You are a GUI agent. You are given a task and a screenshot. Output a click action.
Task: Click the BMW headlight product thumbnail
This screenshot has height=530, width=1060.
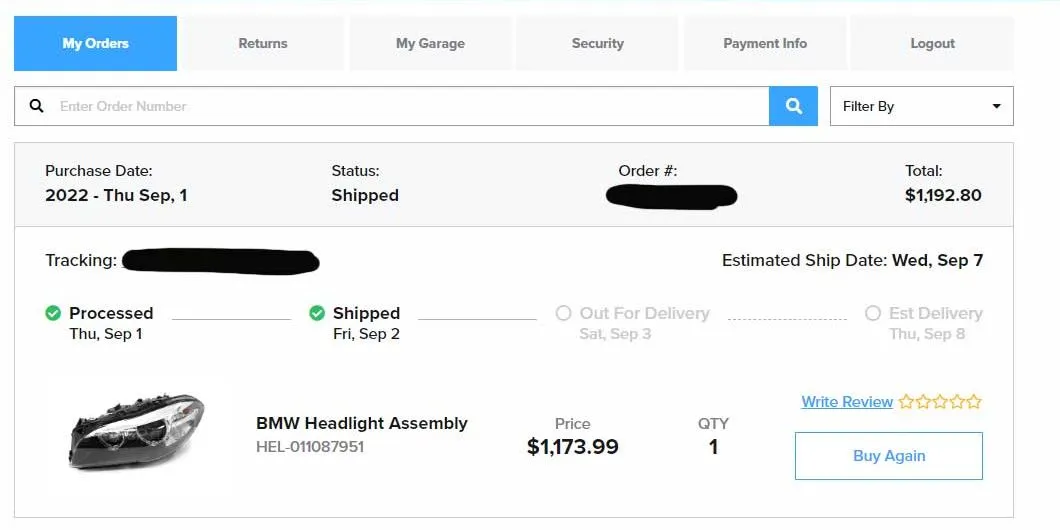pyautogui.click(x=137, y=432)
